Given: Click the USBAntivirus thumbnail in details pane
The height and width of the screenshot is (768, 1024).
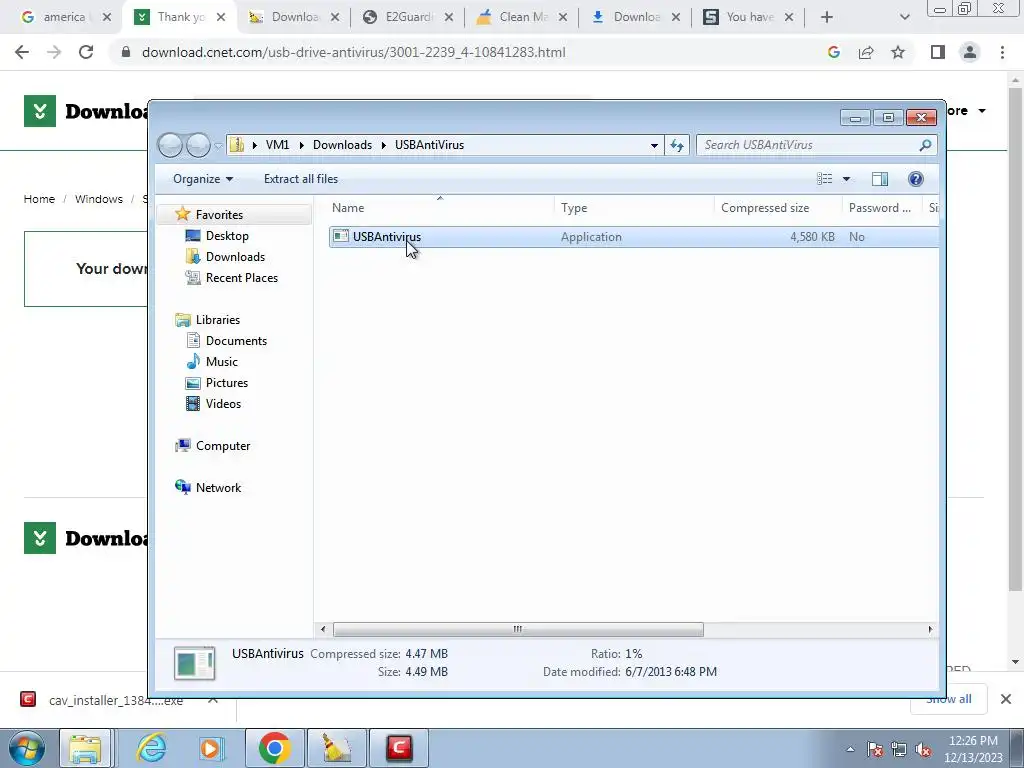Looking at the screenshot, I should pos(195,663).
